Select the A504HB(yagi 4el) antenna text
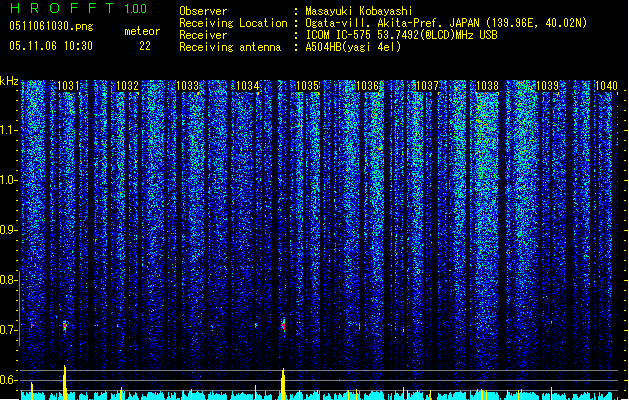This screenshot has width=629, height=400. [x=353, y=47]
